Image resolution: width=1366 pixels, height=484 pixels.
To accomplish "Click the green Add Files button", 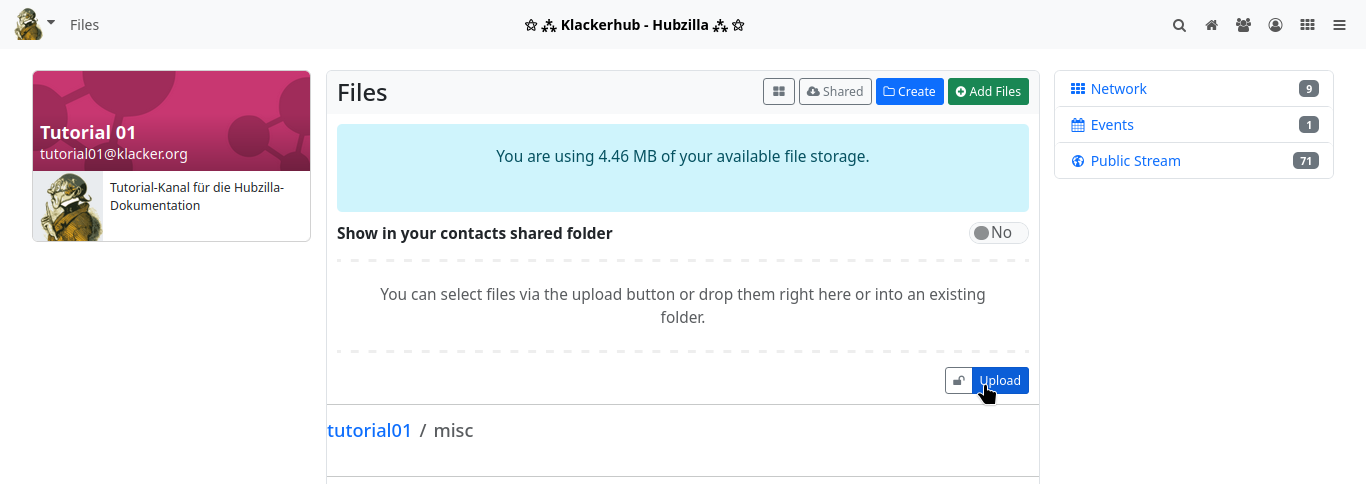I will click(988, 91).
